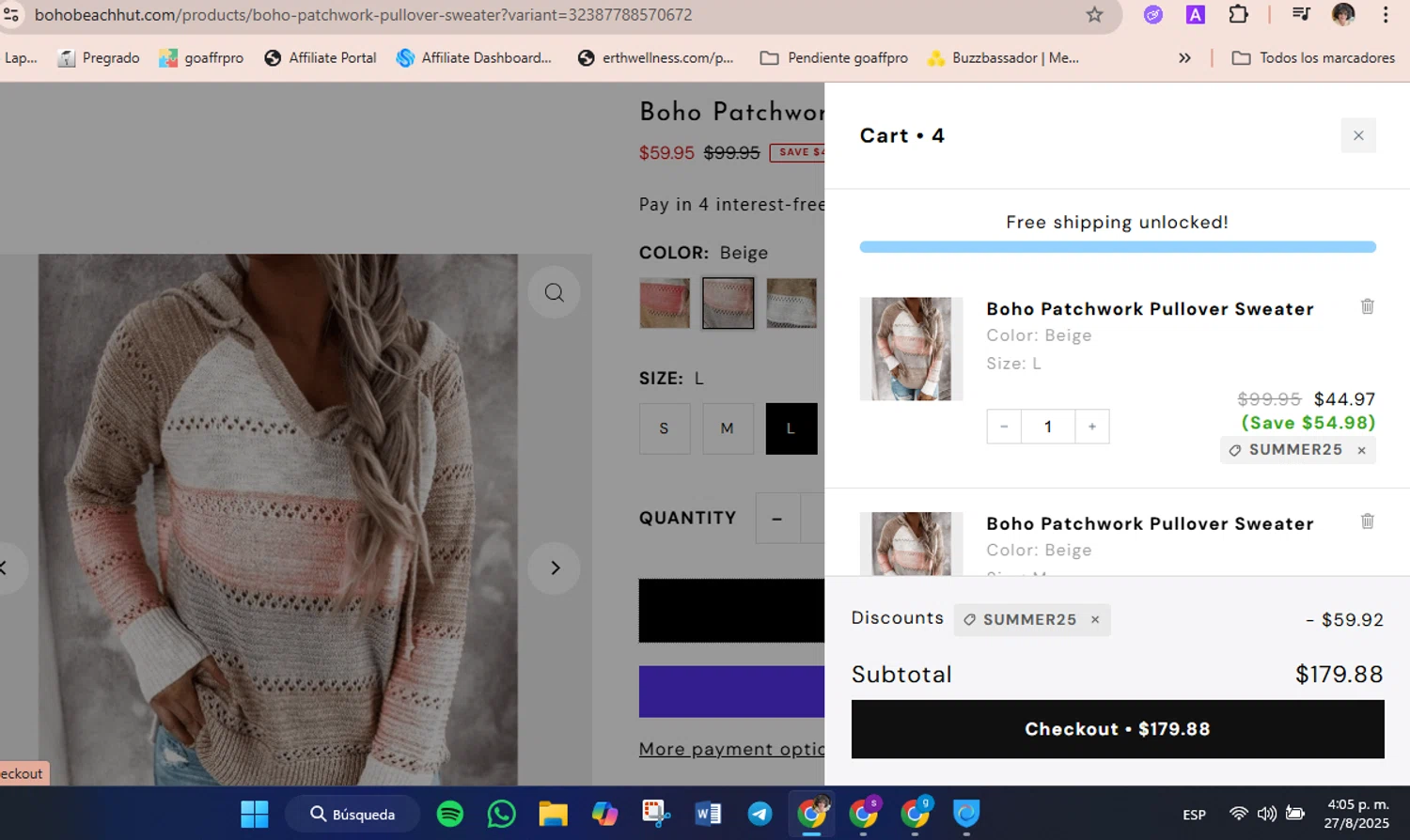Open the first Boho Patchwork Pullover Sweater title link

pyautogui.click(x=1150, y=309)
